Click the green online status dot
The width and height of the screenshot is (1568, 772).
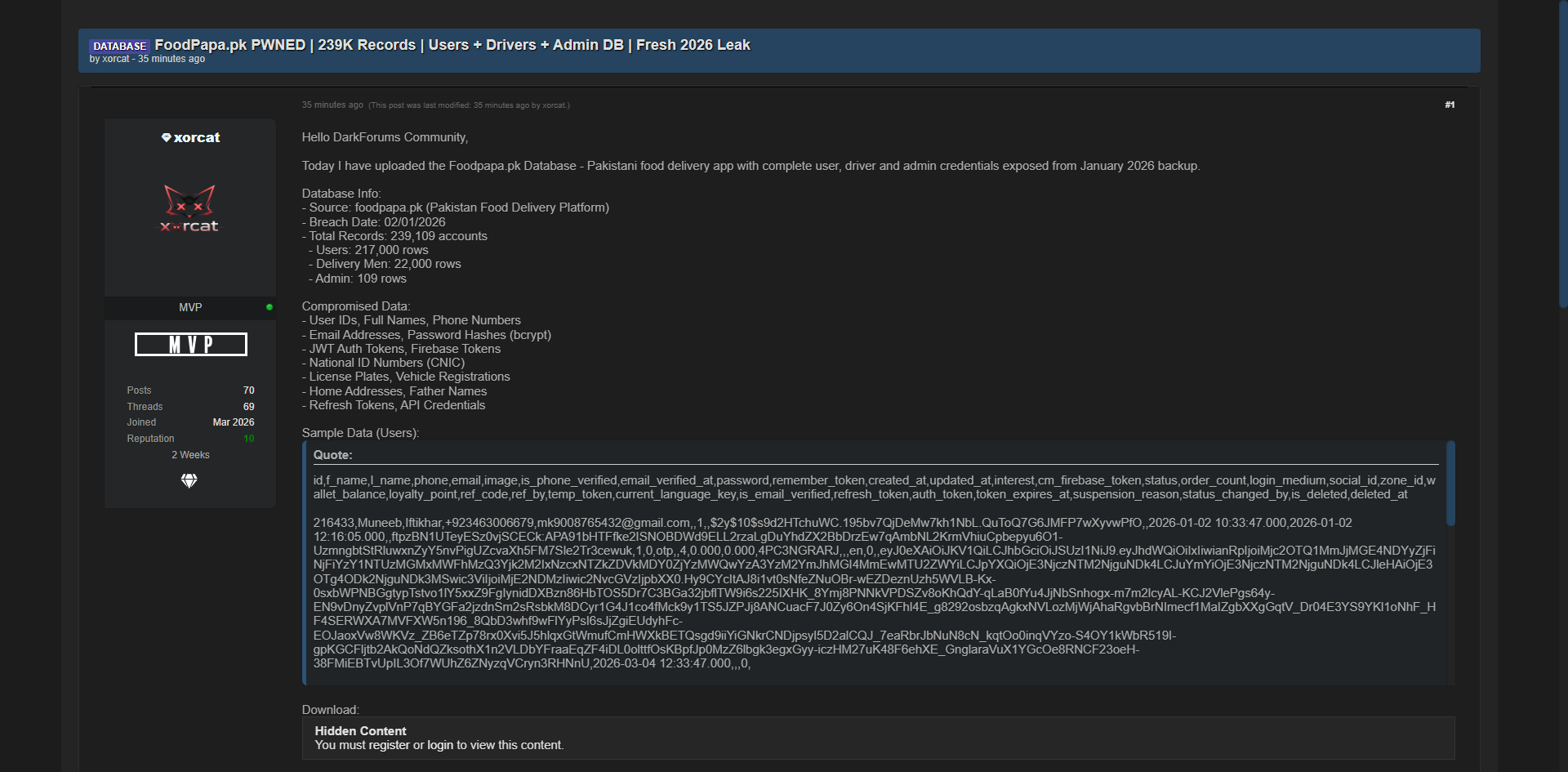point(269,307)
